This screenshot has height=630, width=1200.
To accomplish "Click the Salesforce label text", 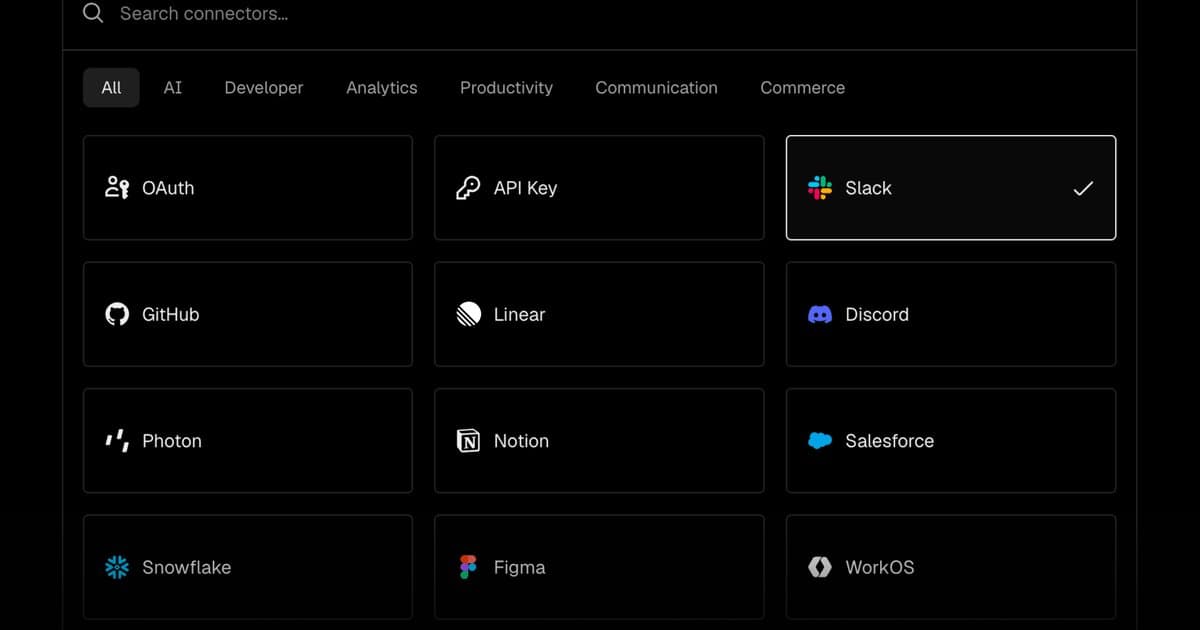I will [890, 441].
